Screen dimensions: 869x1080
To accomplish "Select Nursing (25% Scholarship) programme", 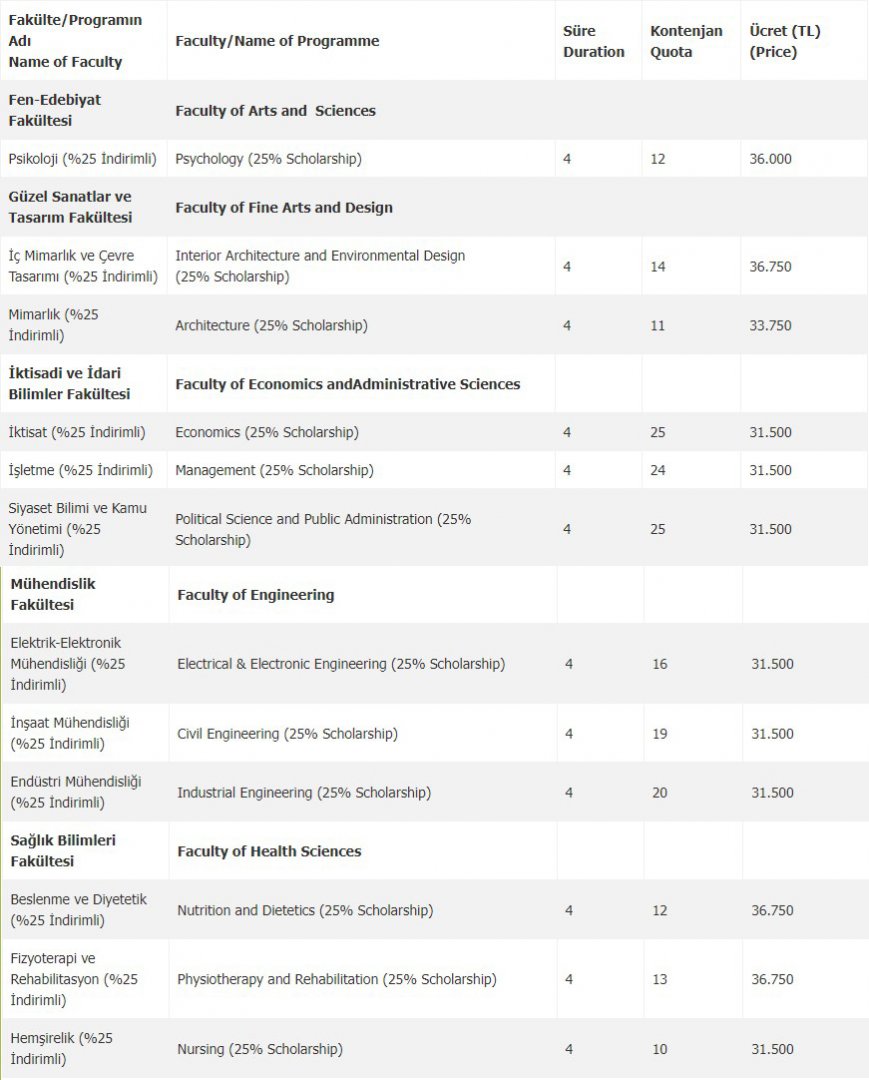I will click(x=260, y=1050).
